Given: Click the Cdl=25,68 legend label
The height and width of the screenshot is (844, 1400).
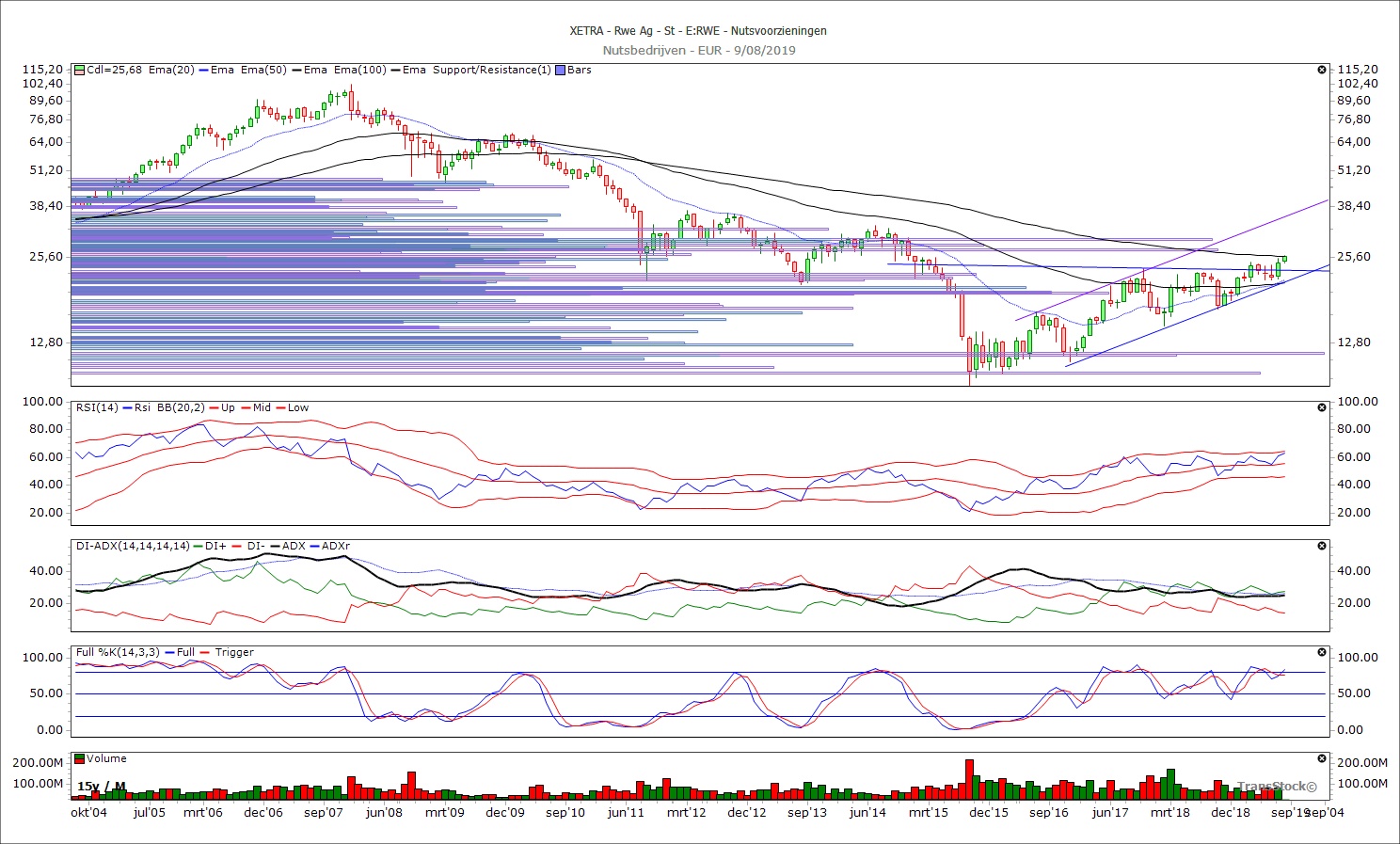Looking at the screenshot, I should (x=115, y=70).
